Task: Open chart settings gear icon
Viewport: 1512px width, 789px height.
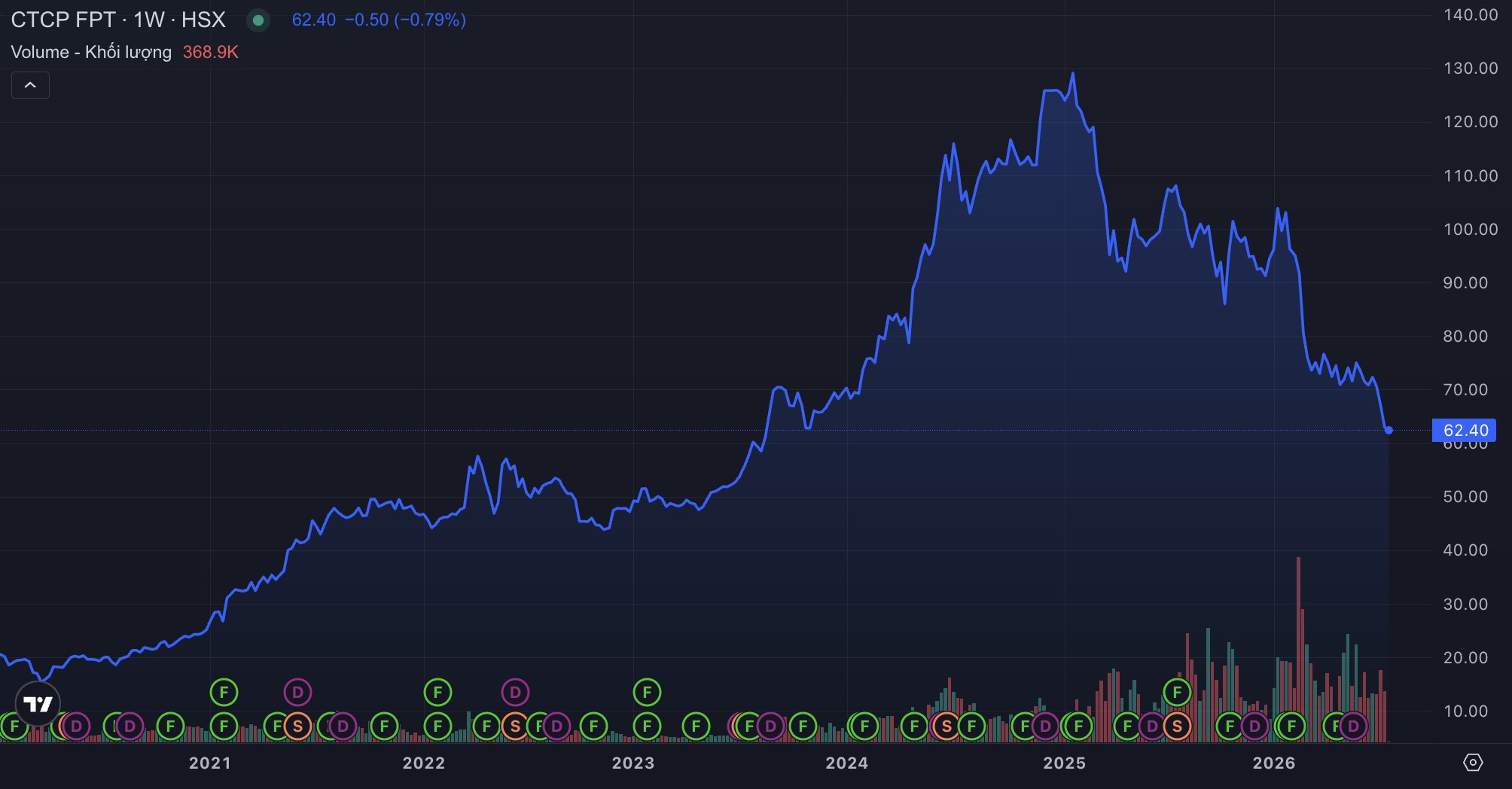Action: (1473, 763)
